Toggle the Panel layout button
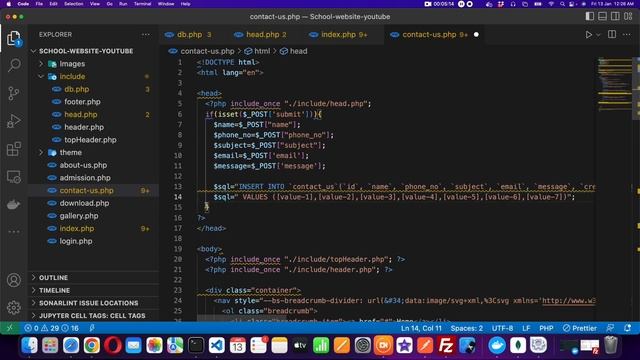The height and width of the screenshot is (360, 640). (602, 16)
